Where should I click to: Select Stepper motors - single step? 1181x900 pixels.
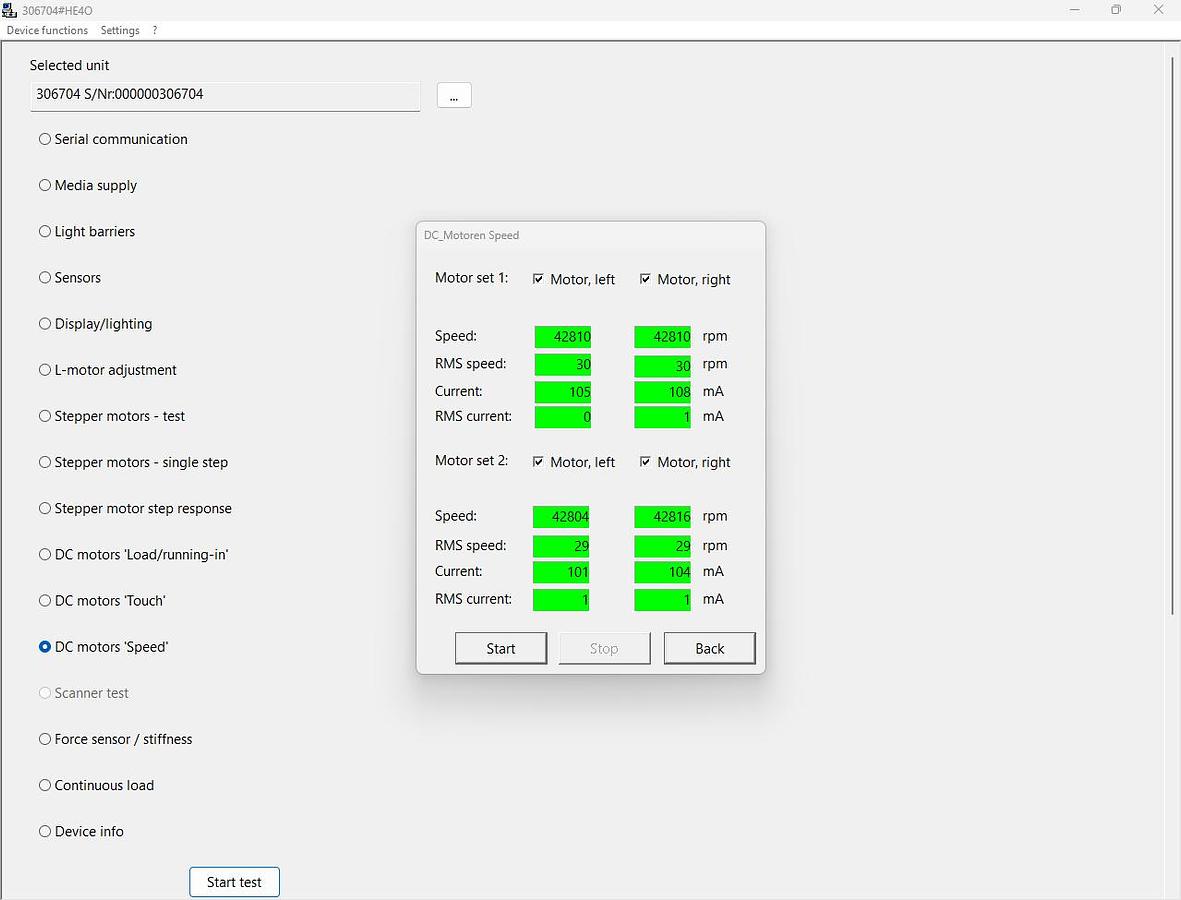click(45, 462)
